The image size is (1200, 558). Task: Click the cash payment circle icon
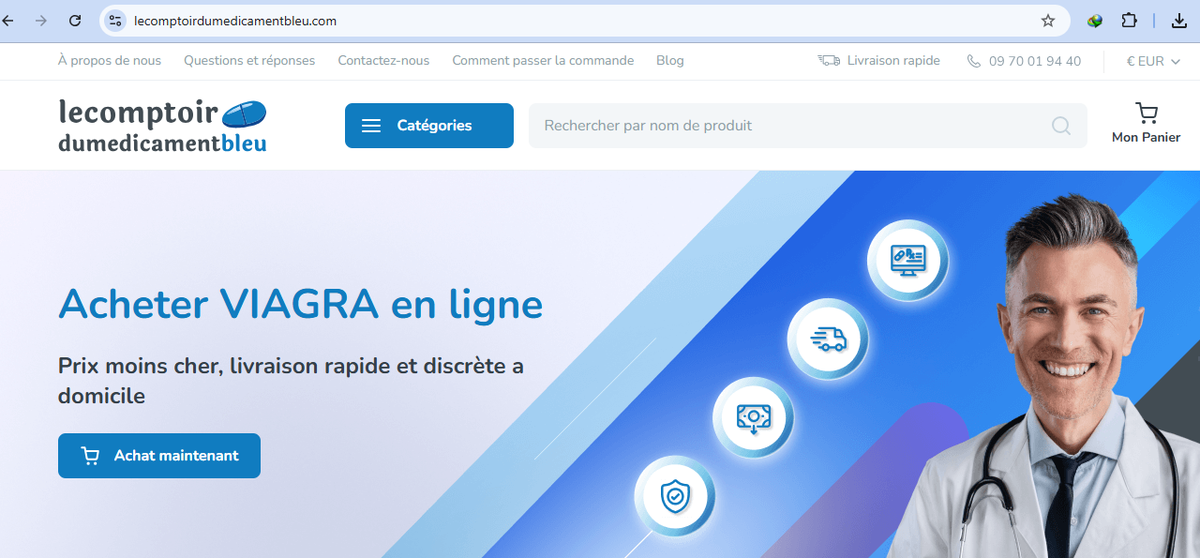coord(753,417)
